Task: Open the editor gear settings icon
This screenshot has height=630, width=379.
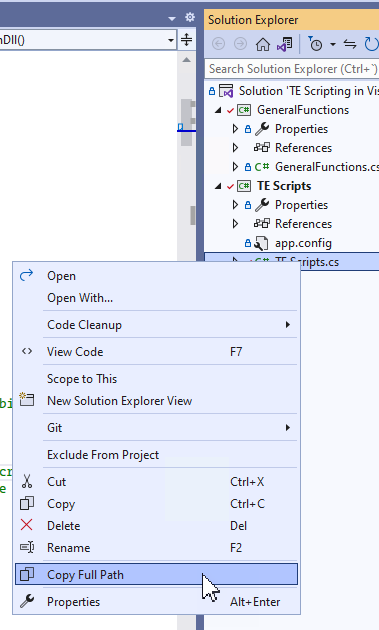Action: 190,17
